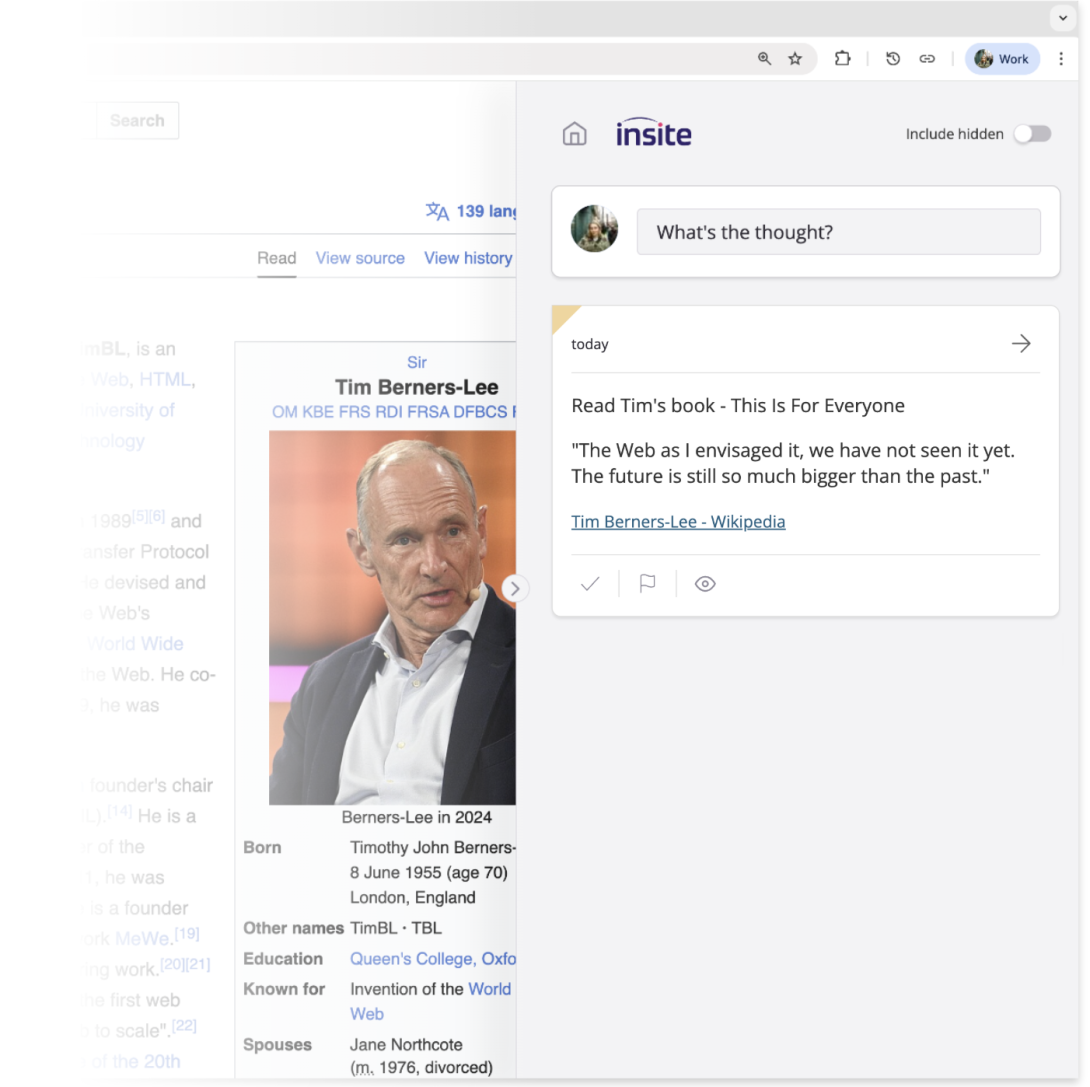
Task: Open citation reference [19]
Action: coord(186,933)
